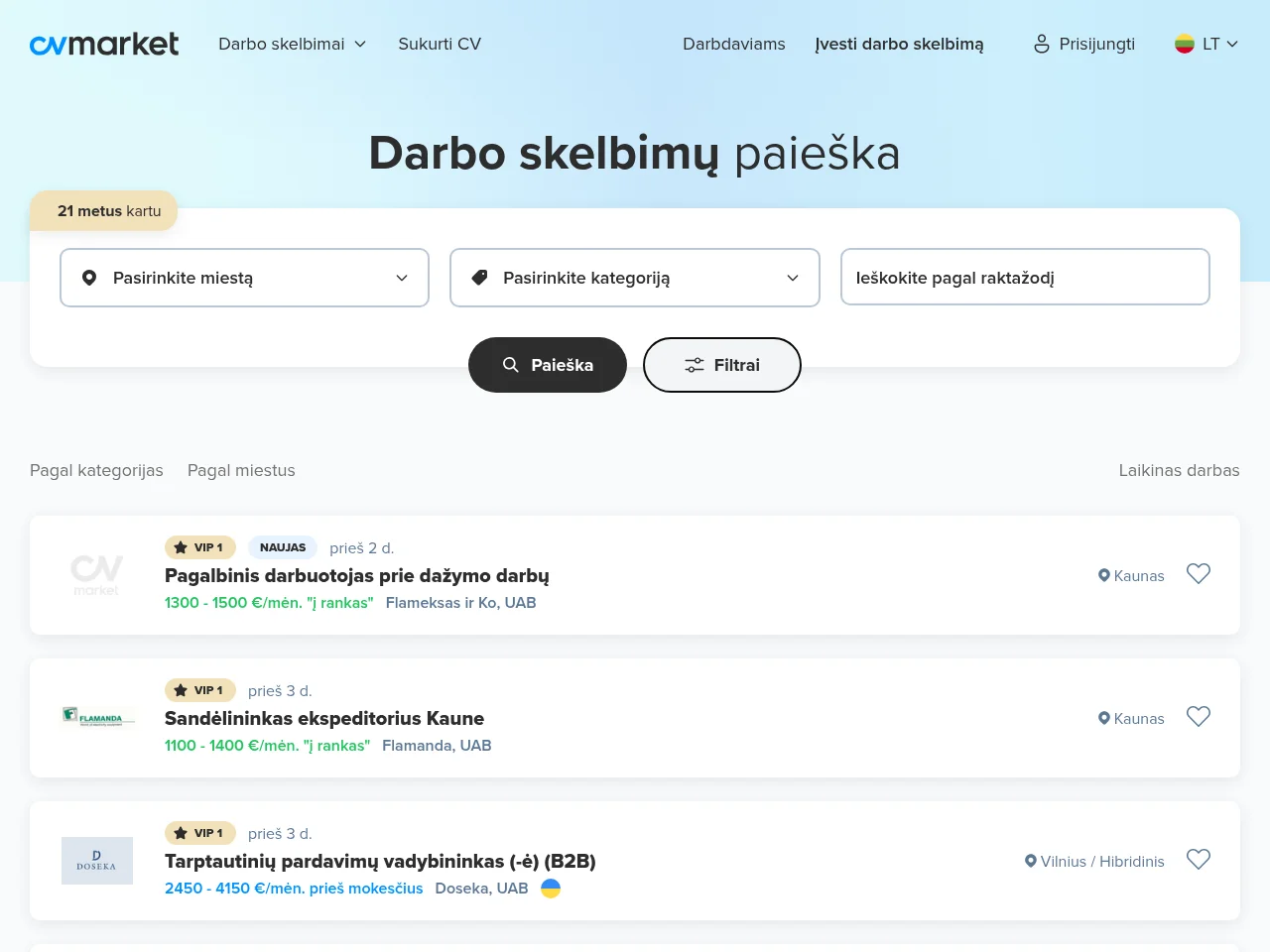
Task: Favorite the Sandėlininkas ekspeditorius Kaune job
Action: (1199, 717)
